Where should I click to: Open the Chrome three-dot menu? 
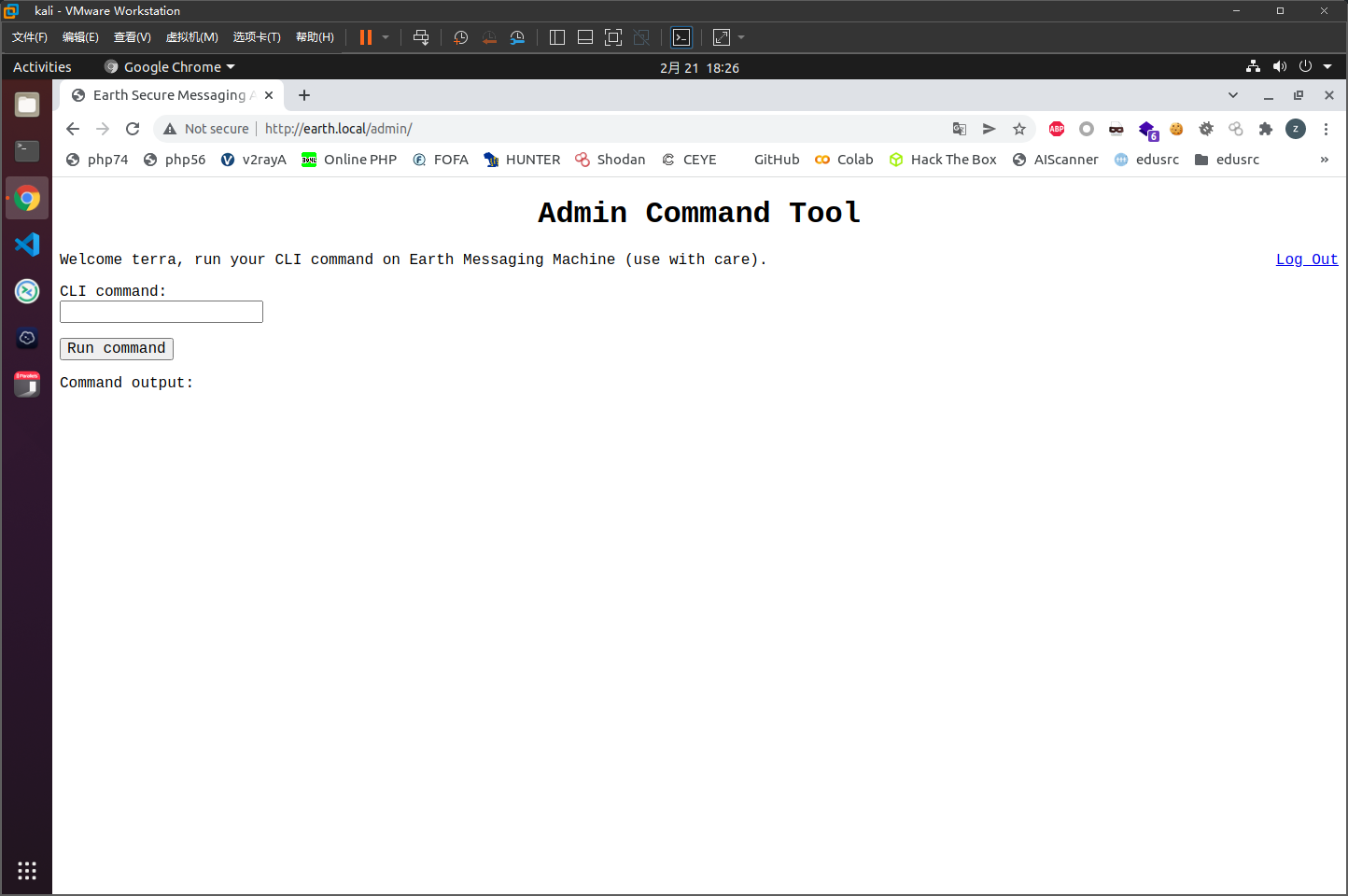[x=1326, y=129]
